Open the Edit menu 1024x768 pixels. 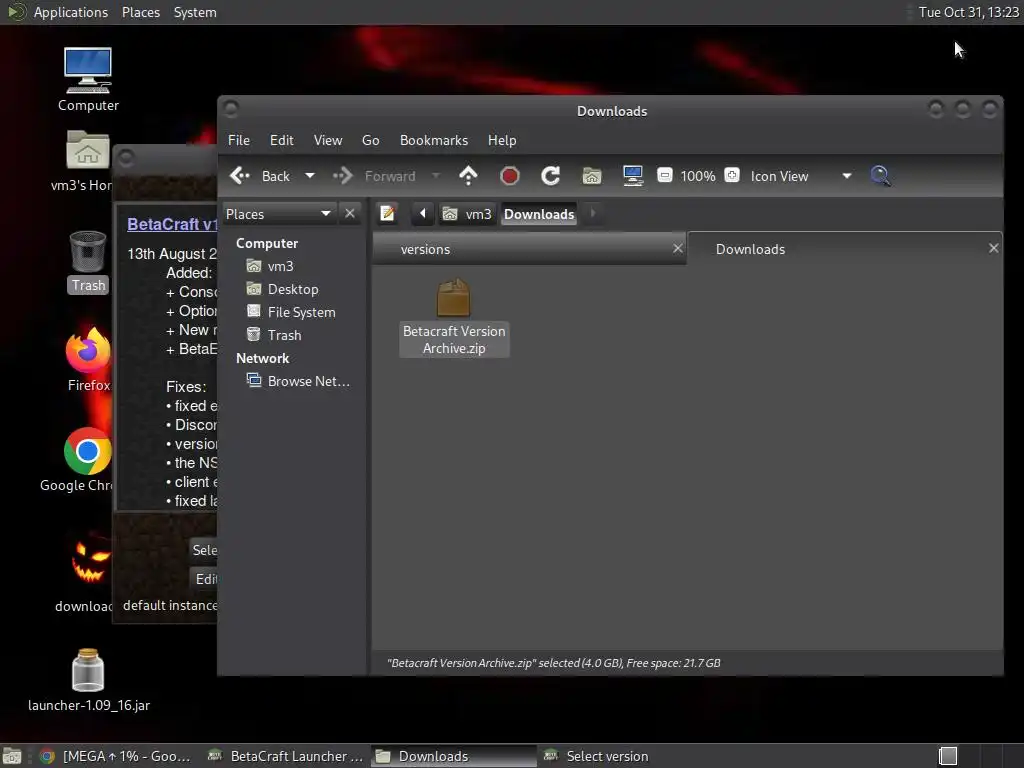click(281, 140)
